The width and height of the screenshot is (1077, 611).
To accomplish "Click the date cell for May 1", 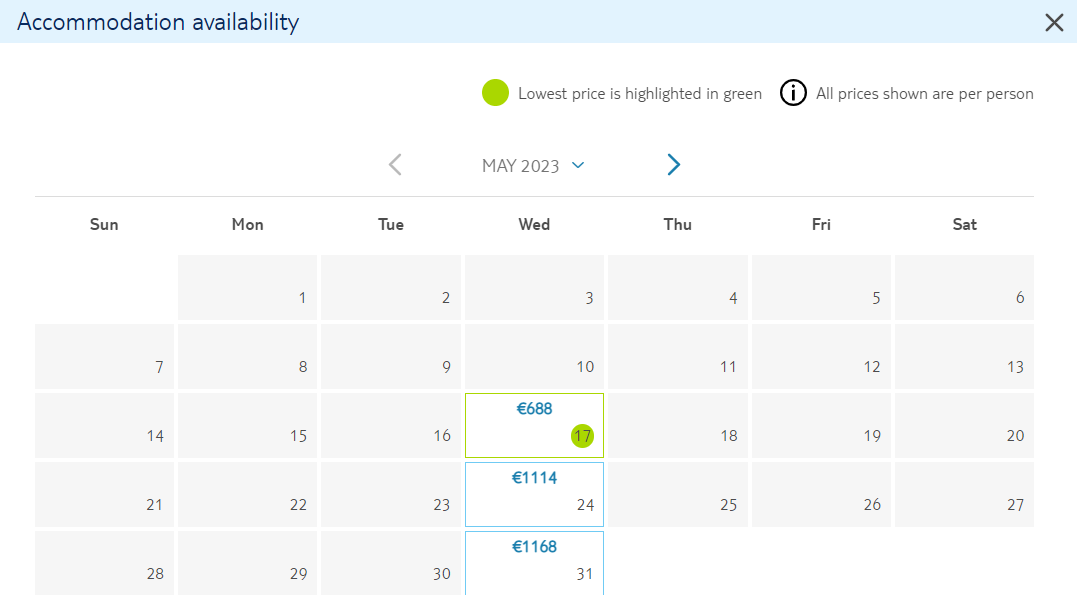I will 247,288.
